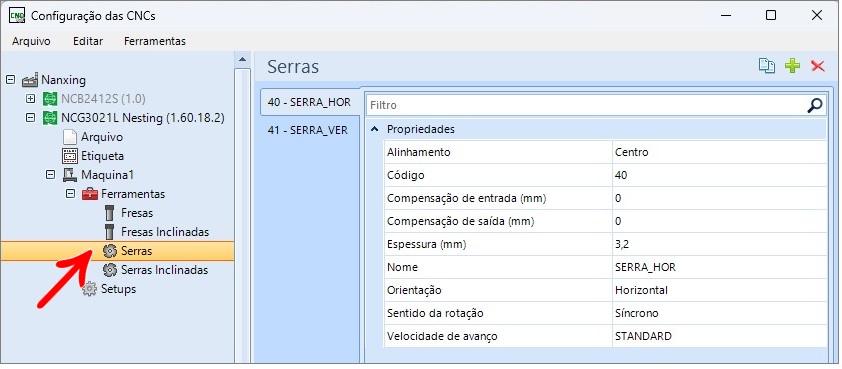Click the Espessura (mm) property label

426,244
